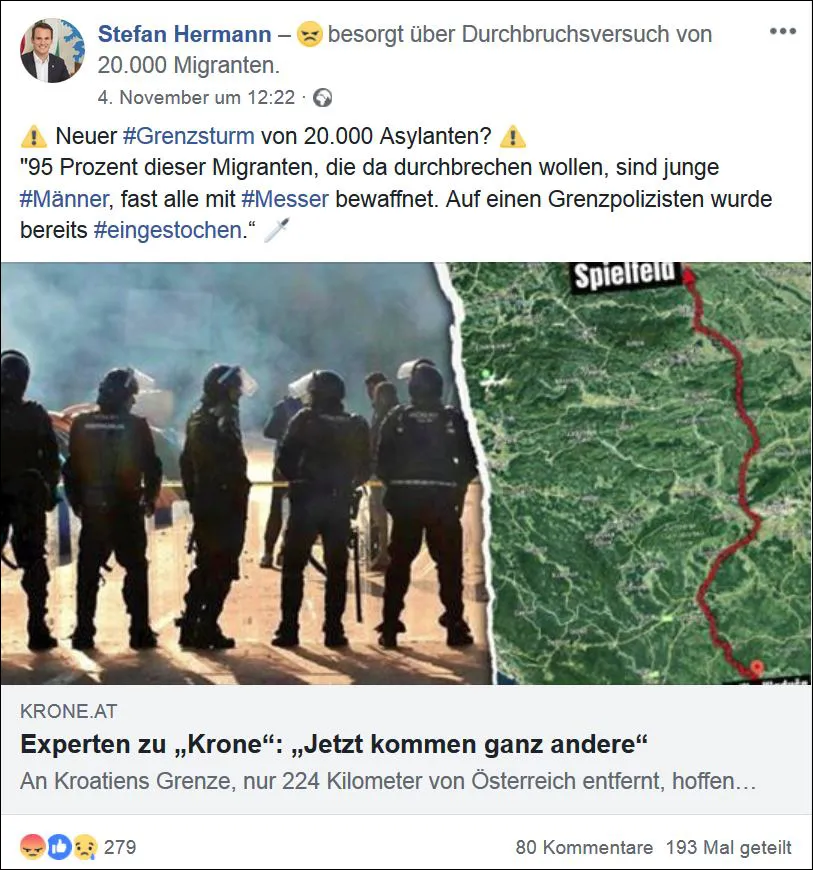813x870 pixels.
Task: Open the post timestamp 4. November um 12:22
Action: pyautogui.click(x=196, y=98)
